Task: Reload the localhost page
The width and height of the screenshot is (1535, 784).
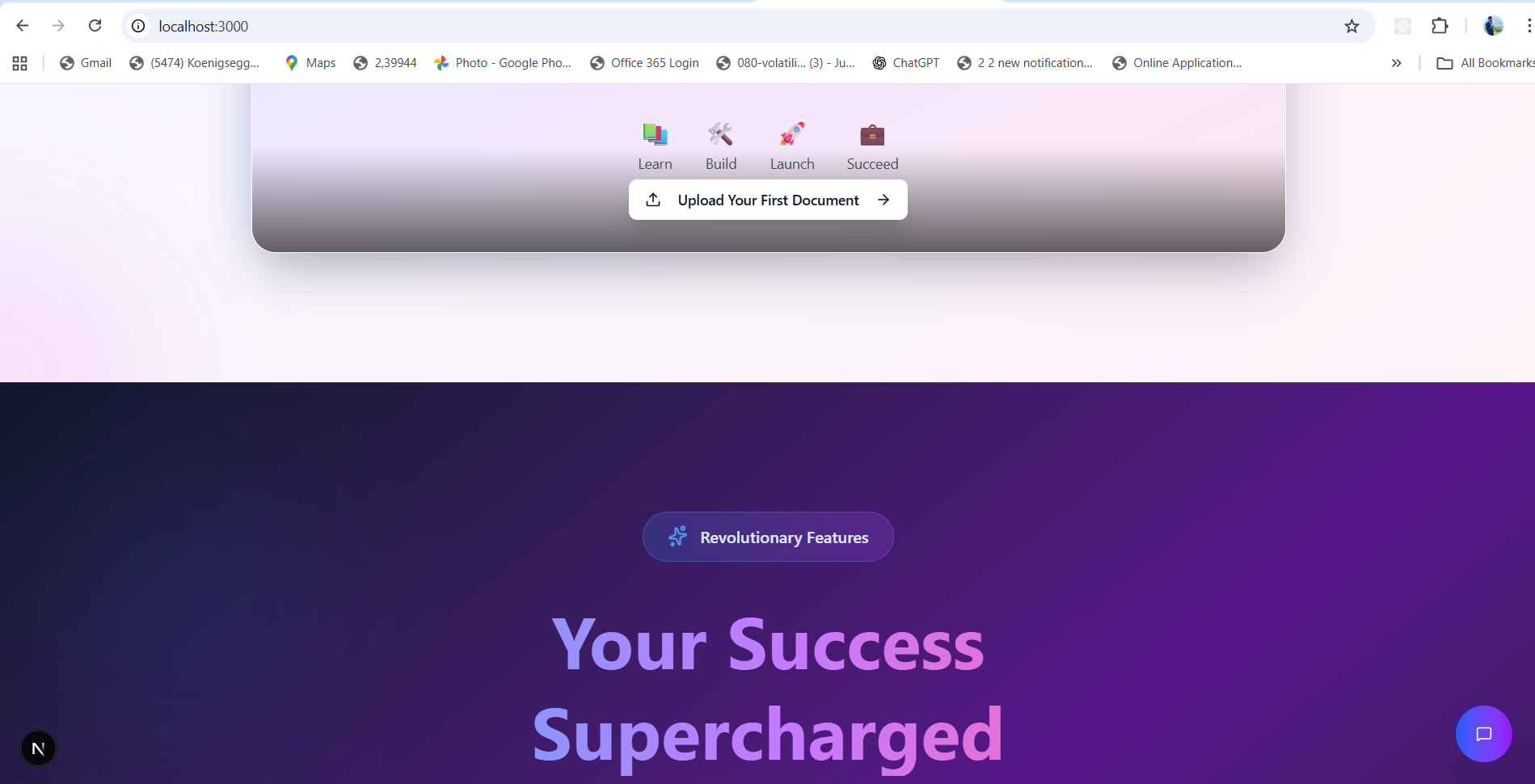Action: pyautogui.click(x=95, y=26)
